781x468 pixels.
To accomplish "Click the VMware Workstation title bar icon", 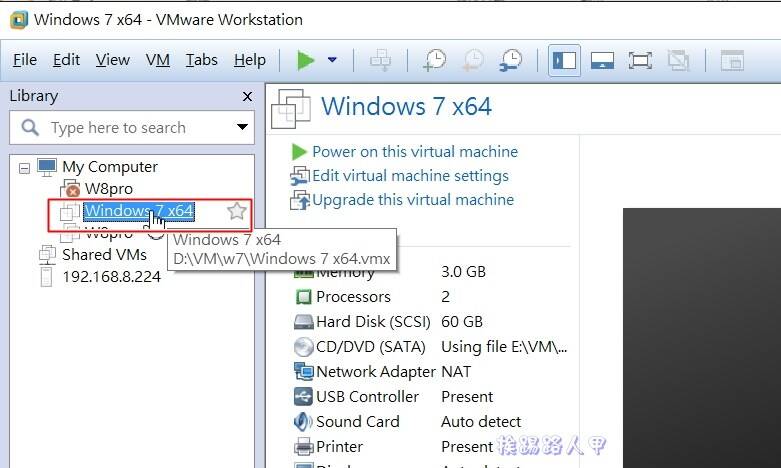I will pyautogui.click(x=19, y=20).
